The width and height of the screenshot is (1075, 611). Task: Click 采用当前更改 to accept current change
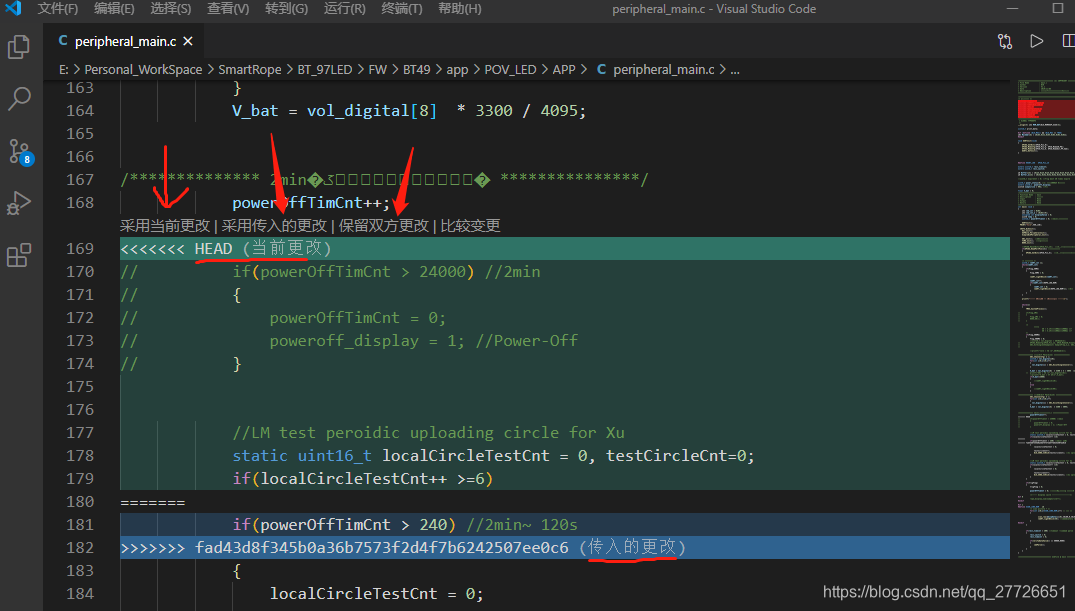point(165,226)
